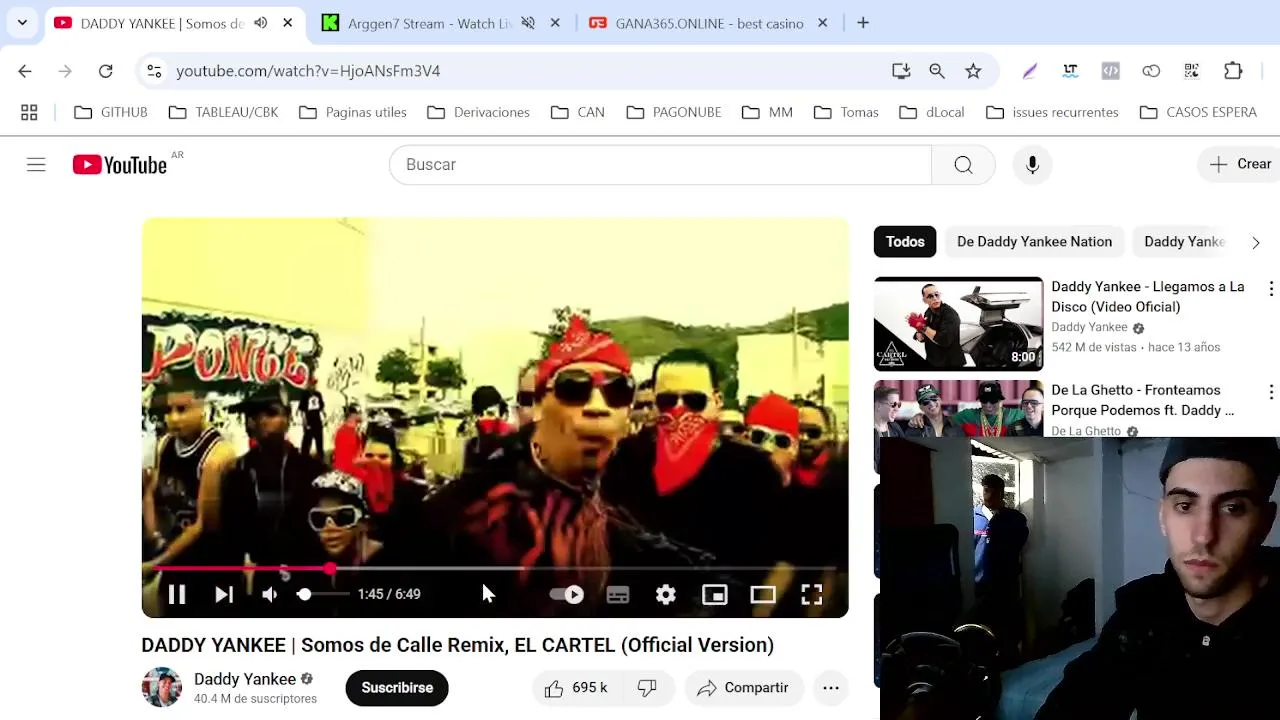
Task: Reload the current page
Action: [x=105, y=71]
